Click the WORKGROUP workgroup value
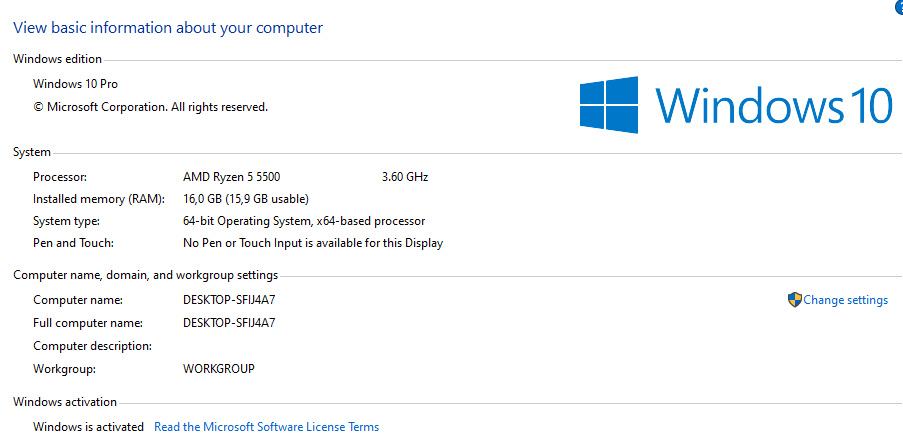Image resolution: width=903 pixels, height=446 pixels. click(219, 369)
